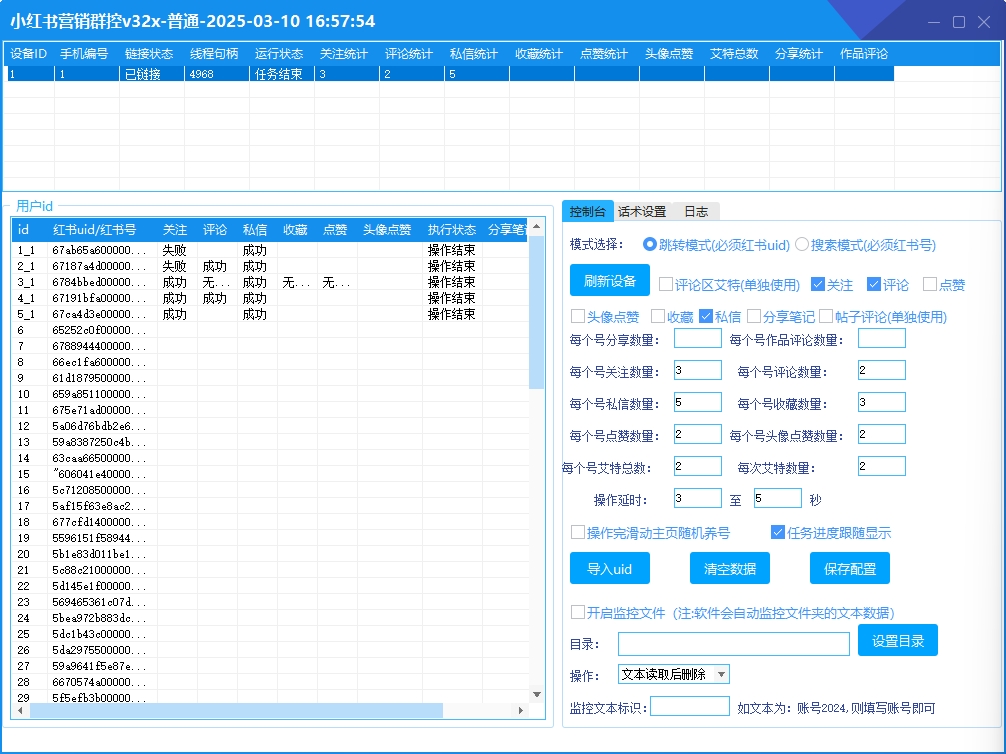Enable the 点赞 checkbox
The width and height of the screenshot is (1006, 754).
pos(930,284)
